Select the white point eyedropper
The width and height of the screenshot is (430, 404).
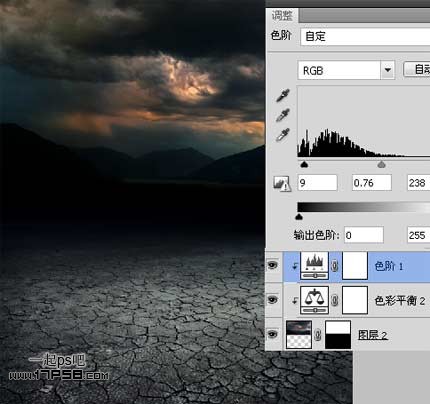[x=283, y=135]
